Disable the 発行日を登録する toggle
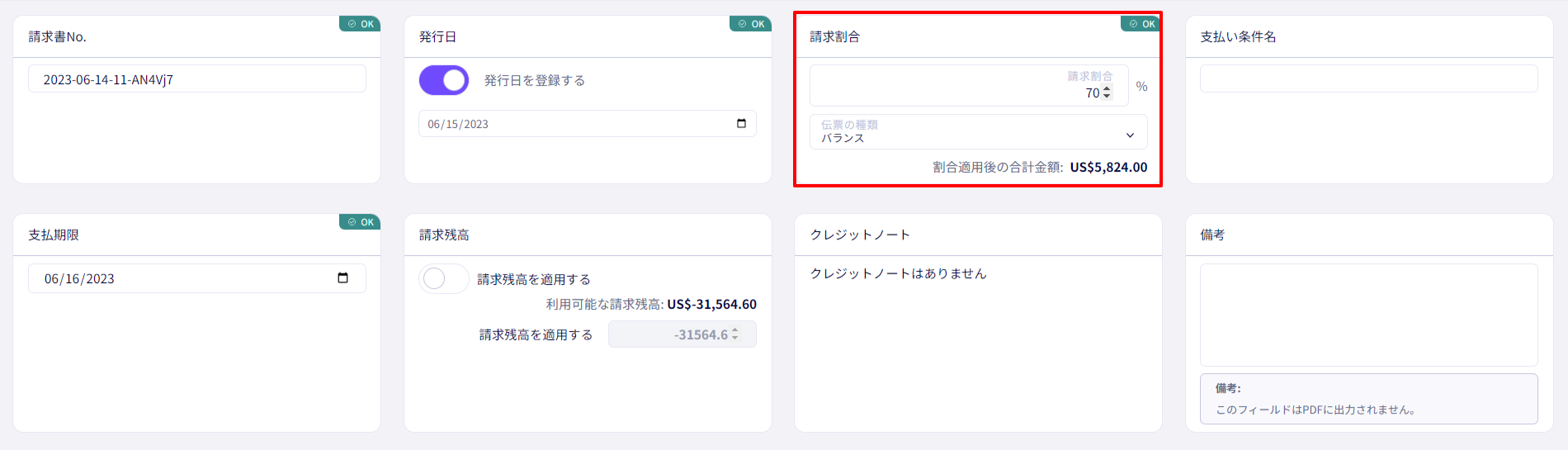Image resolution: width=1568 pixels, height=450 pixels. pos(444,80)
